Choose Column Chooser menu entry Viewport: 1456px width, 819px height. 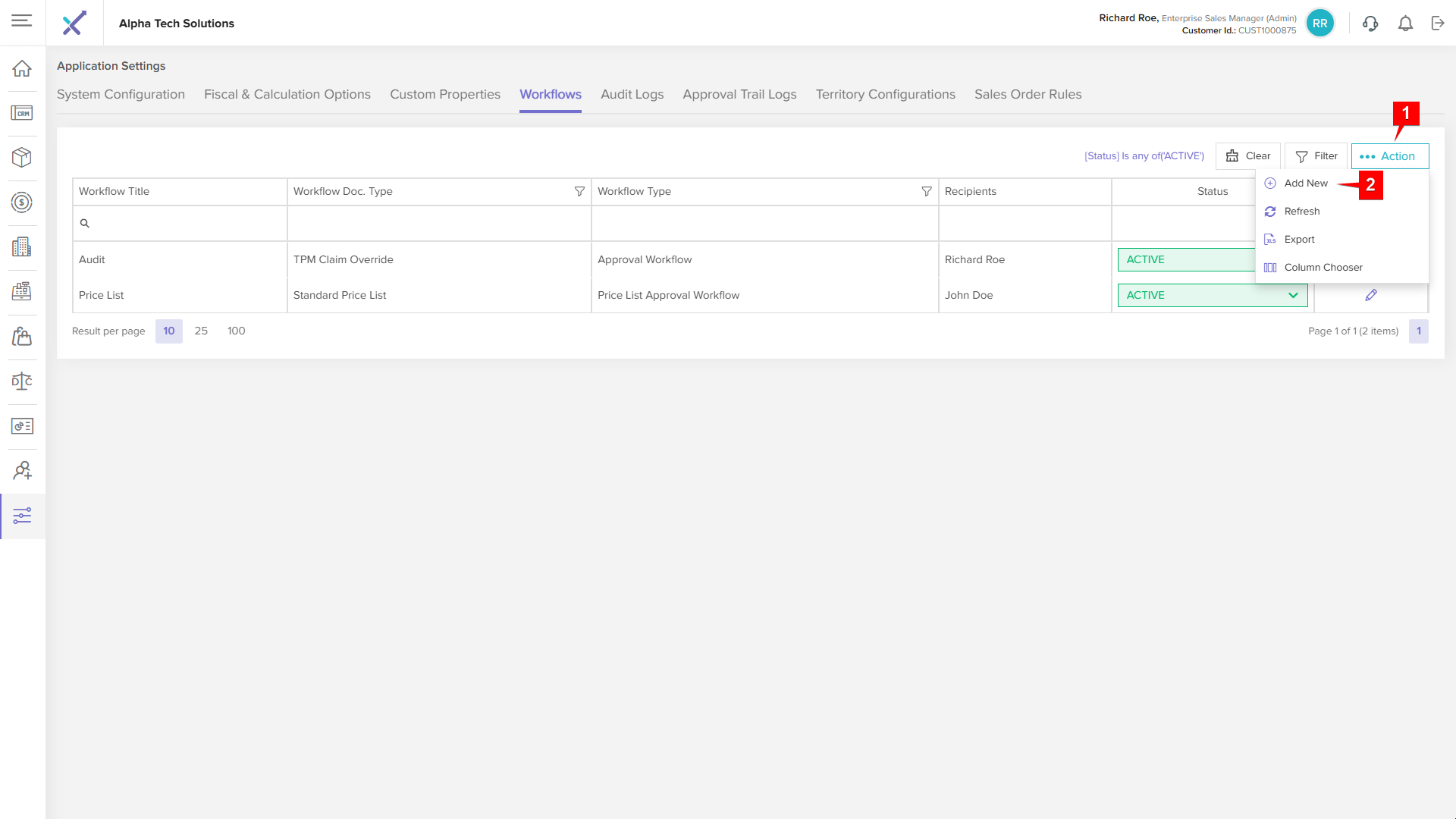click(x=1323, y=267)
